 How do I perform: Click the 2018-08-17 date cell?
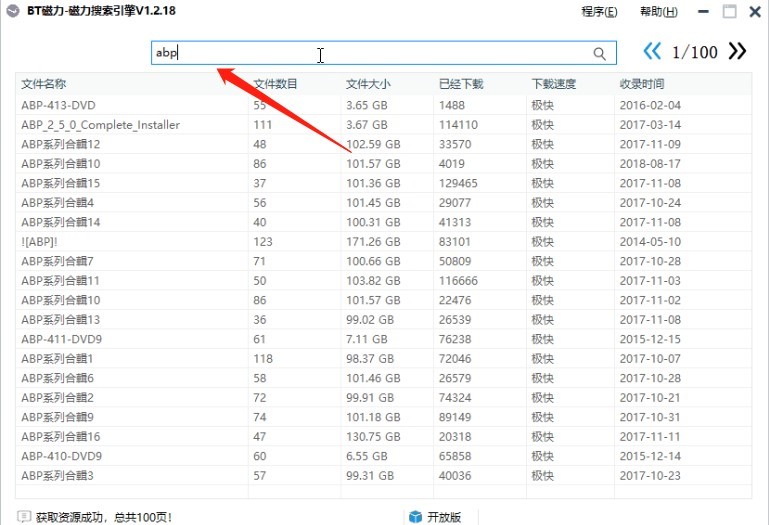(650, 164)
